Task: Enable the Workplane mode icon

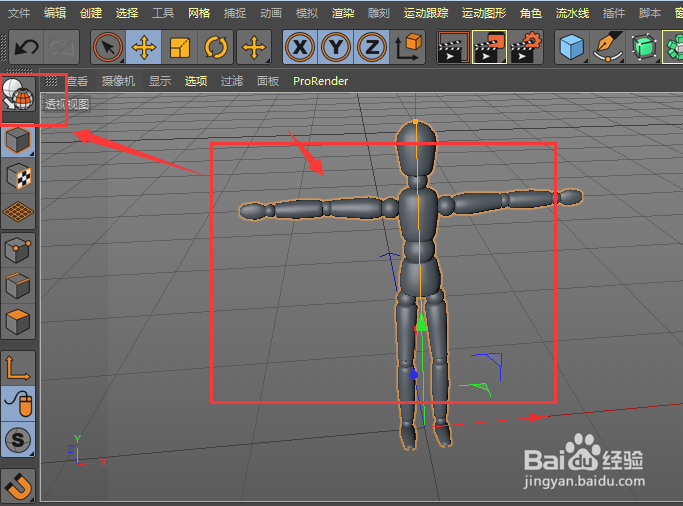Action: [x=18, y=212]
